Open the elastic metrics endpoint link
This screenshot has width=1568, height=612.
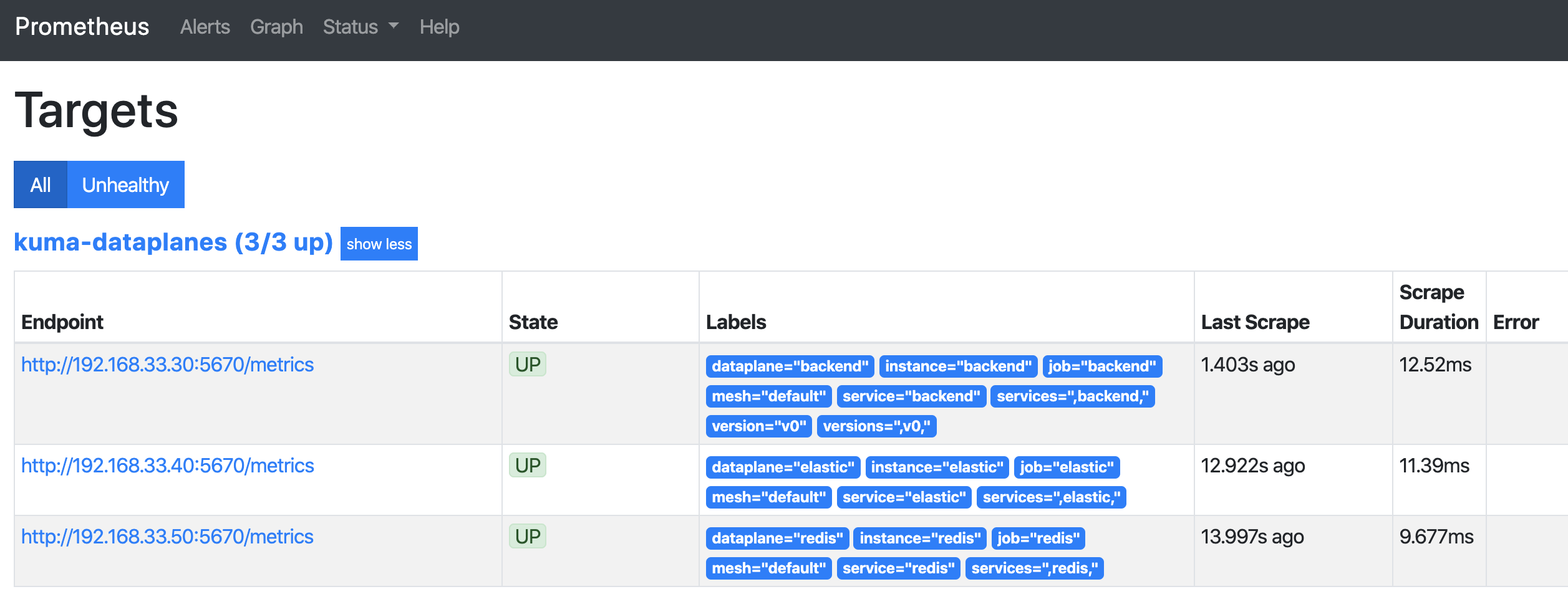pyautogui.click(x=167, y=466)
